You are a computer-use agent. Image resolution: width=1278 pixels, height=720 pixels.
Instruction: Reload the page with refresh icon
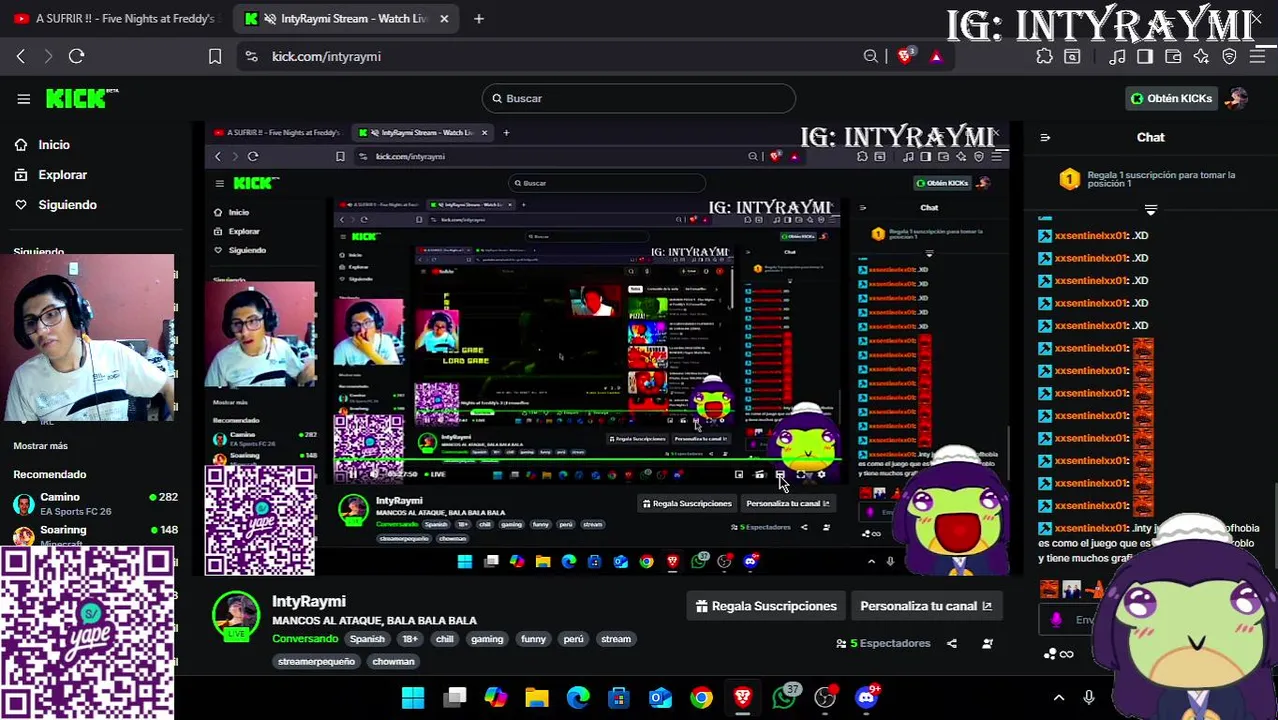[76, 57]
